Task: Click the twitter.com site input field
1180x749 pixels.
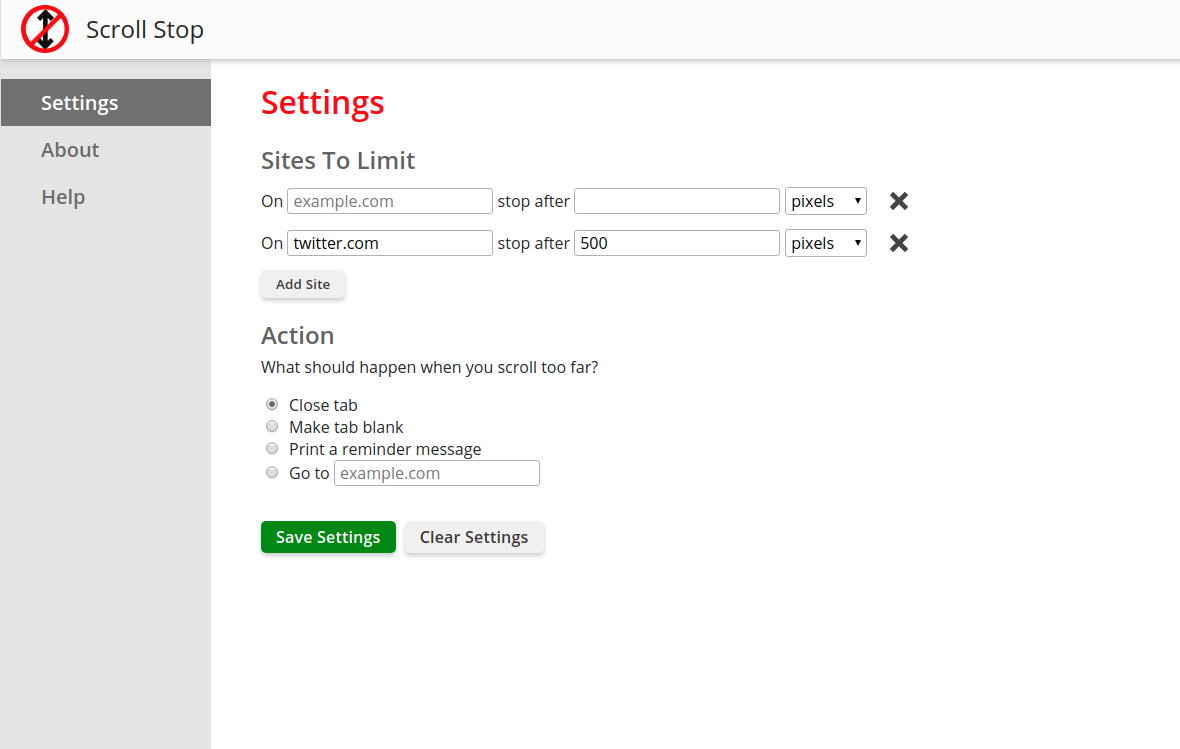Action: pyautogui.click(x=390, y=243)
